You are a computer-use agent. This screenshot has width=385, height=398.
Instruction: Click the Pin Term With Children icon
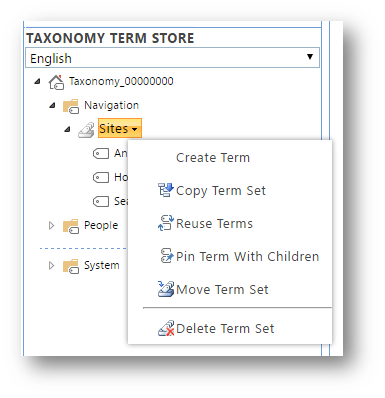click(x=167, y=256)
